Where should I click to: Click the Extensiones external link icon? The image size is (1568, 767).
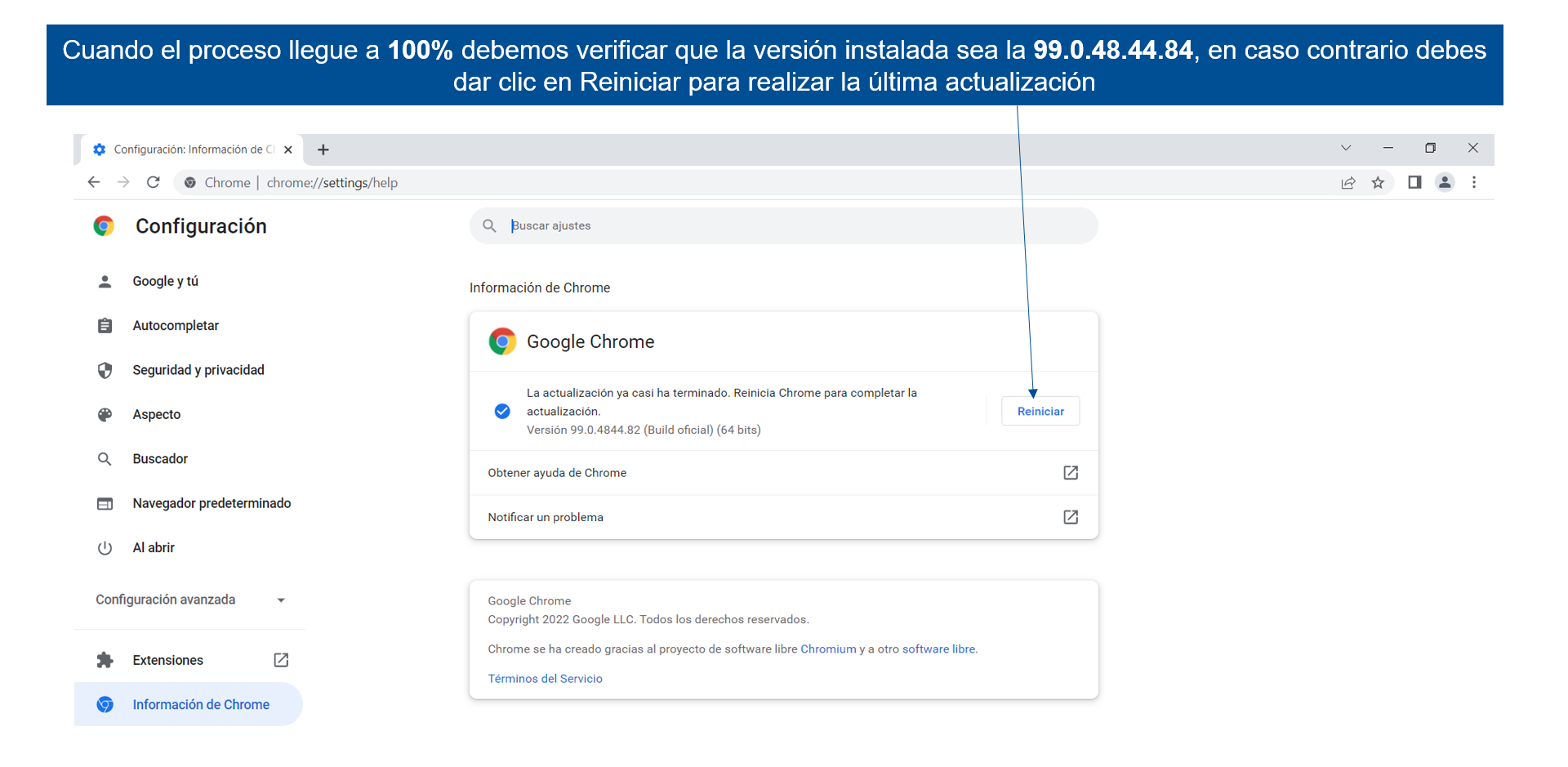[281, 660]
